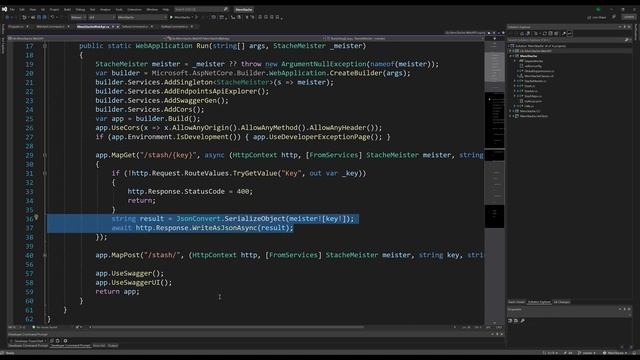
Task: Close the active MeisterStacheWebApi.cs tab
Action: [x=118, y=27]
